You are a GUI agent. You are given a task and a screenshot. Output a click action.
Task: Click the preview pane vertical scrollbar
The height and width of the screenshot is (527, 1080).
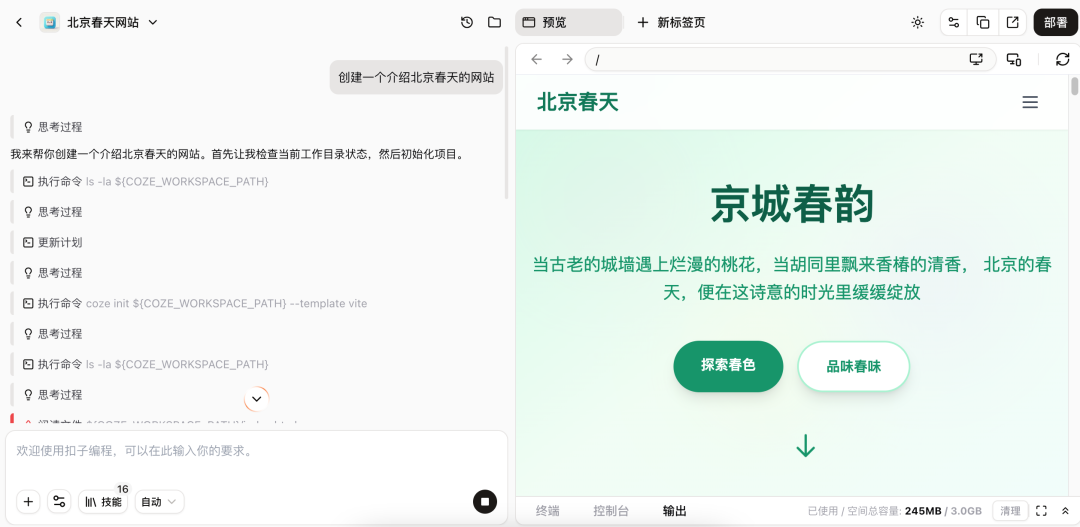[x=1074, y=86]
